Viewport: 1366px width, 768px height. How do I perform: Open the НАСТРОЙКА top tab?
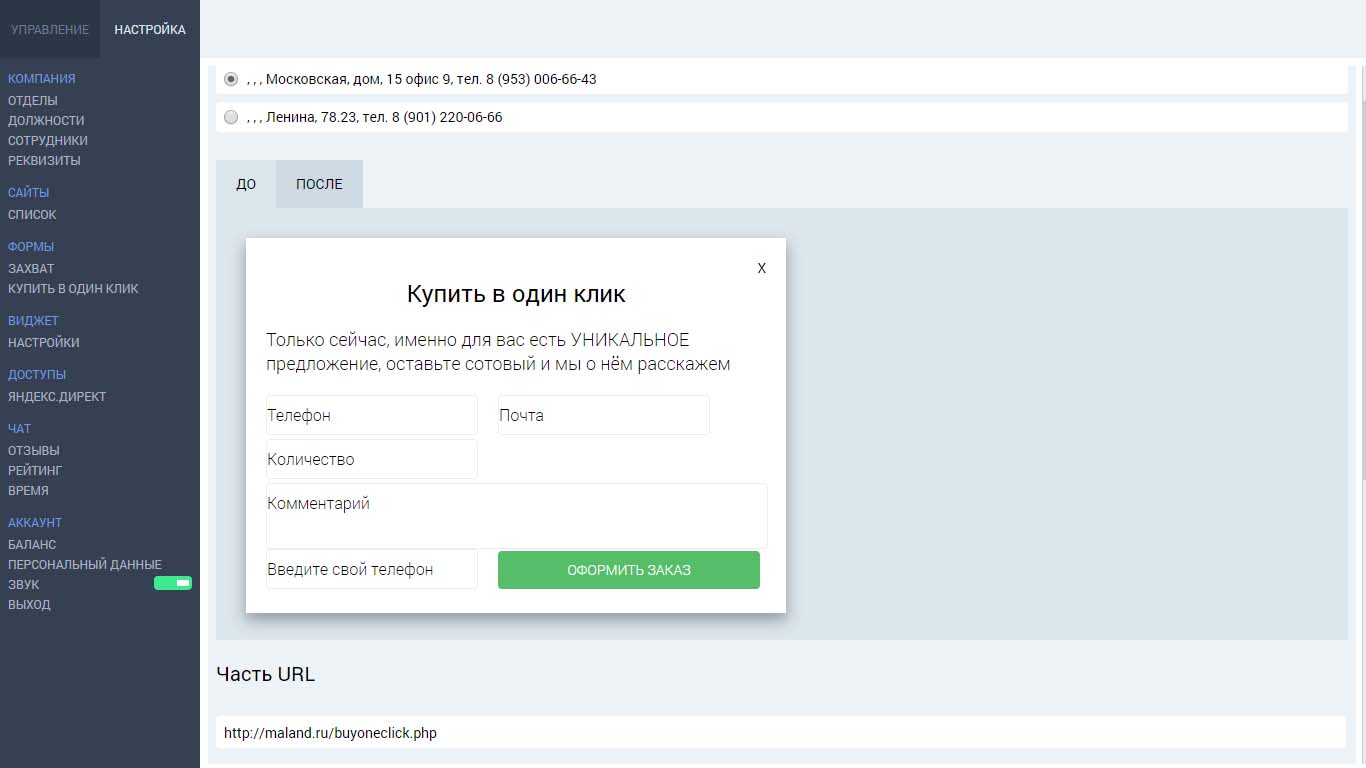[x=150, y=29]
